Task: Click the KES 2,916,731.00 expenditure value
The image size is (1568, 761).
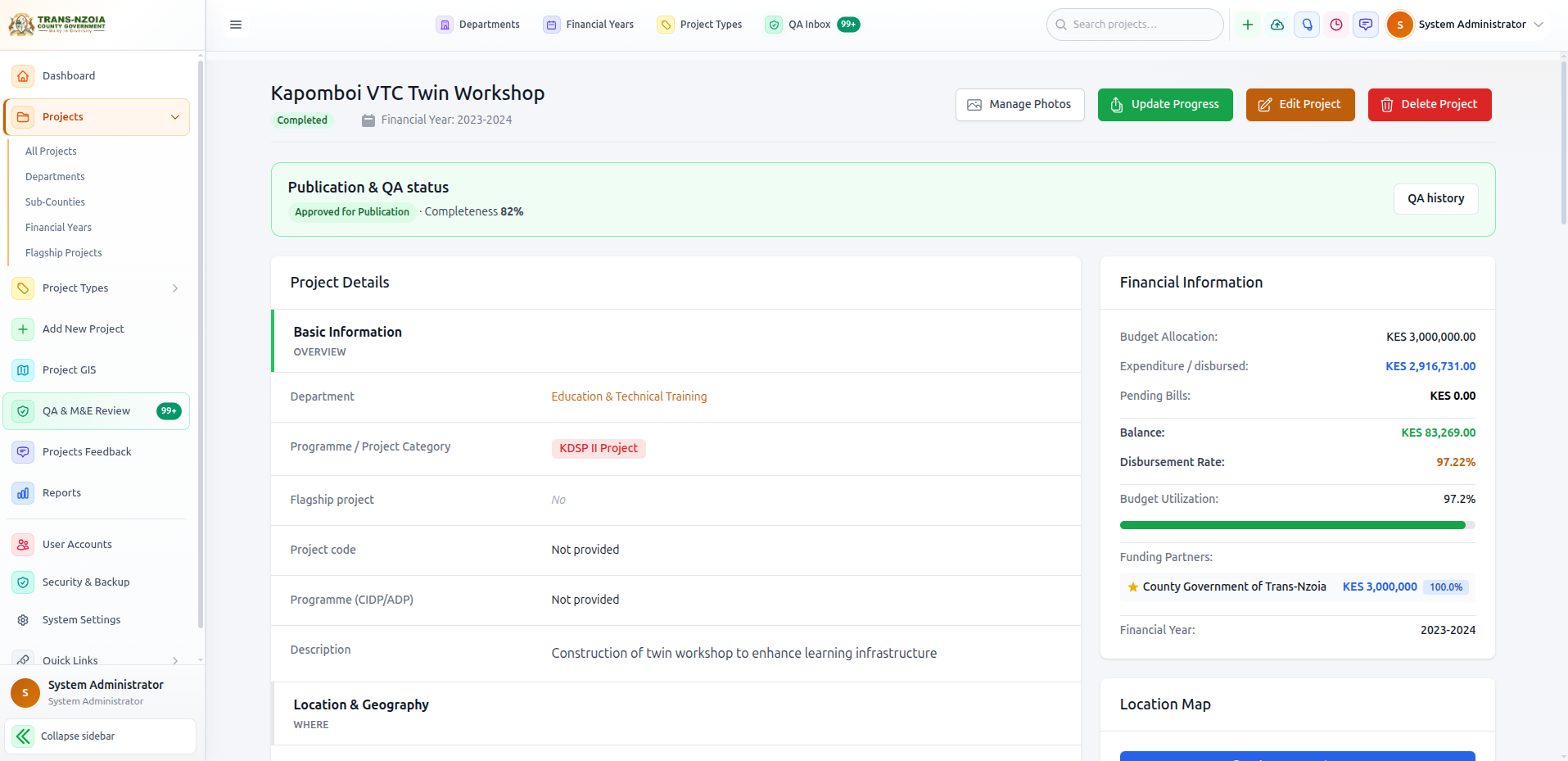Action: [1430, 367]
